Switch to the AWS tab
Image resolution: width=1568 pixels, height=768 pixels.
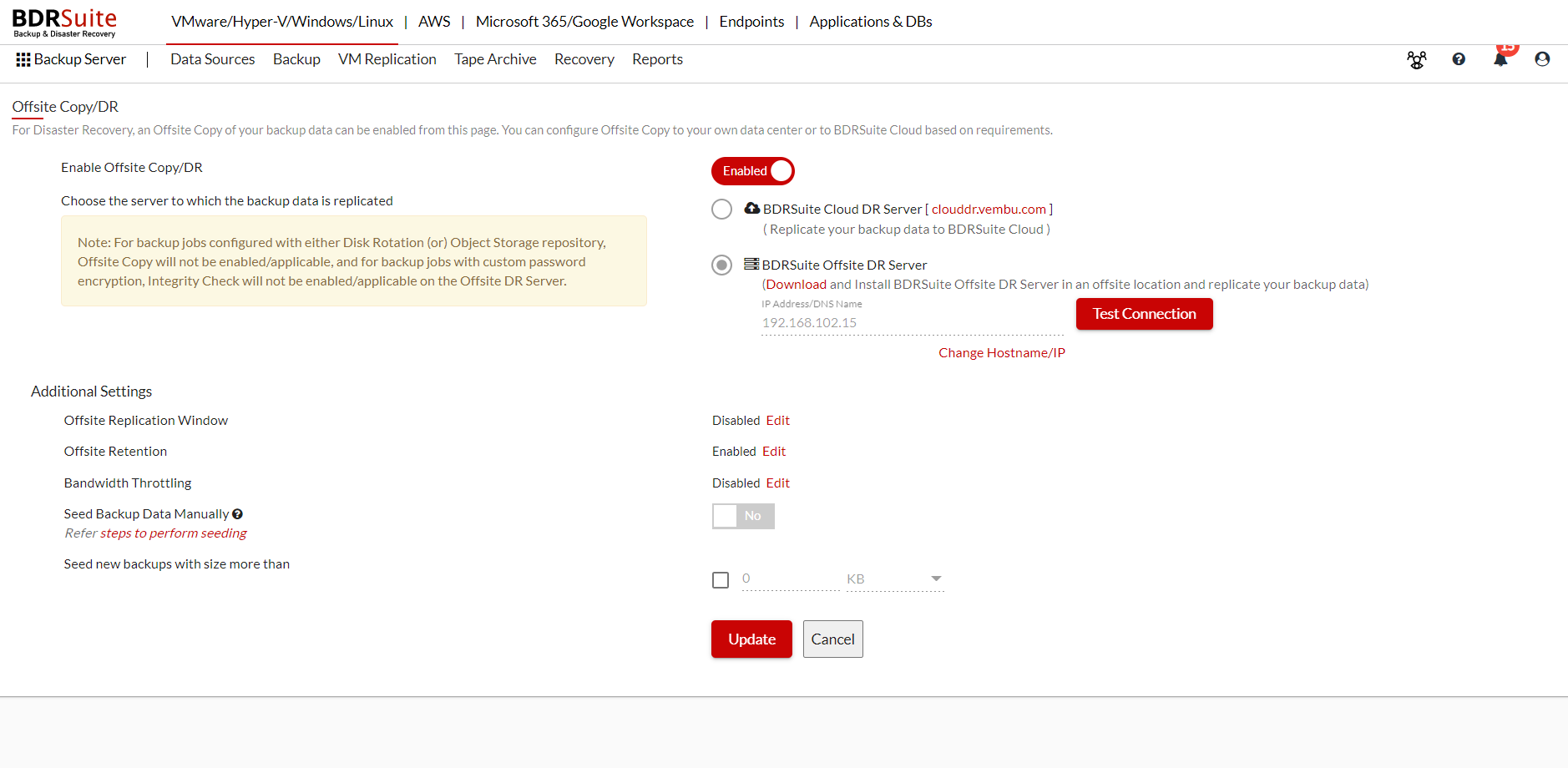(x=434, y=22)
